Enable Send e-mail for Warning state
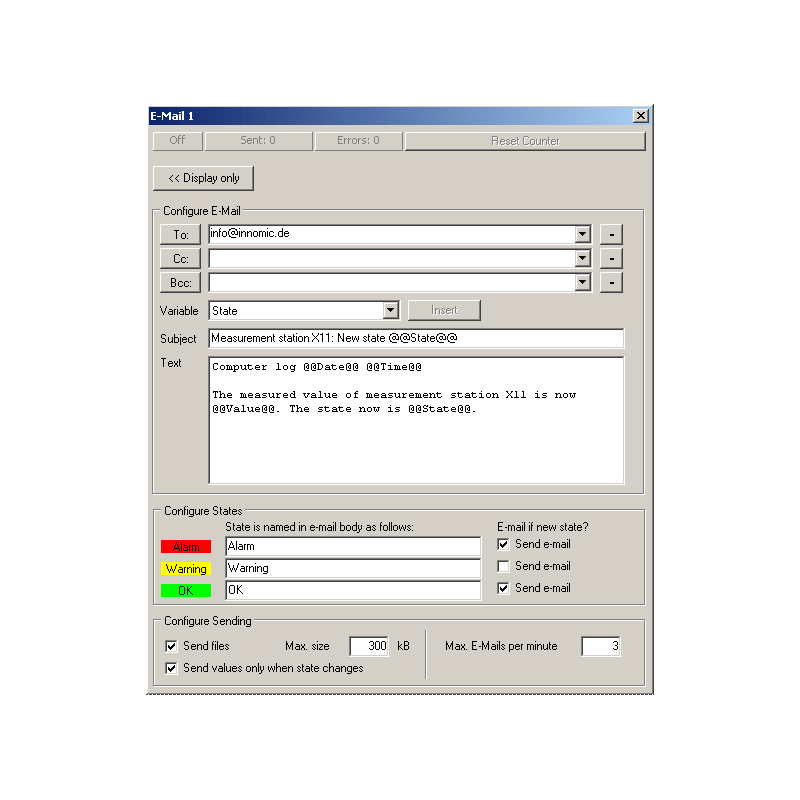This screenshot has height=800, width=800. pos(505,566)
